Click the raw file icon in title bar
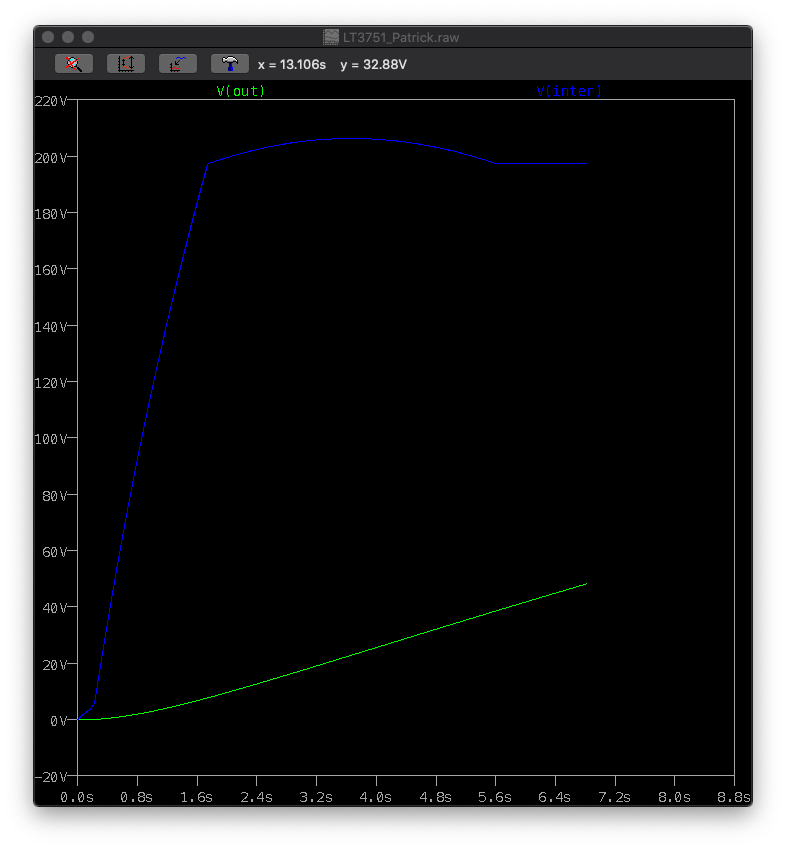This screenshot has width=786, height=848. point(331,37)
